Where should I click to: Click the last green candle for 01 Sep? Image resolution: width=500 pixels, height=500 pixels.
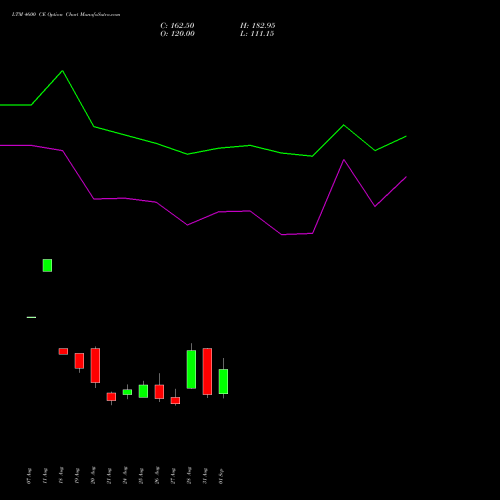(223, 381)
